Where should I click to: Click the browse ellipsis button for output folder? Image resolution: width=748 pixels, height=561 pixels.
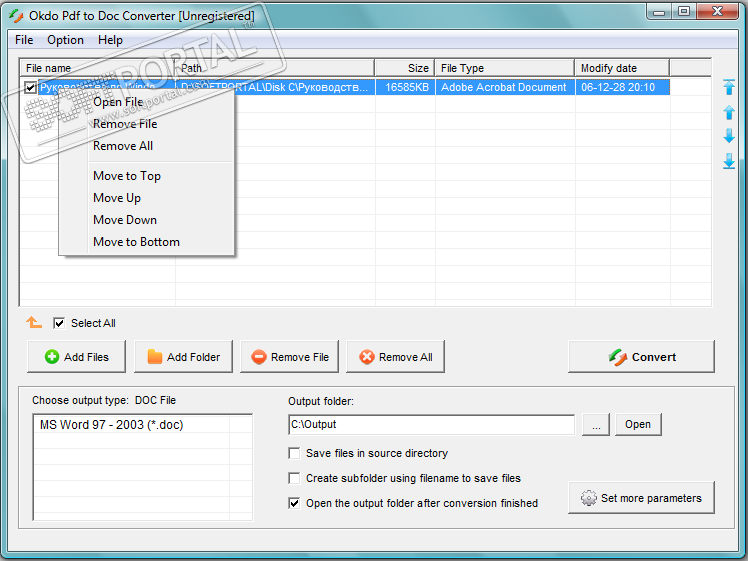(x=595, y=425)
